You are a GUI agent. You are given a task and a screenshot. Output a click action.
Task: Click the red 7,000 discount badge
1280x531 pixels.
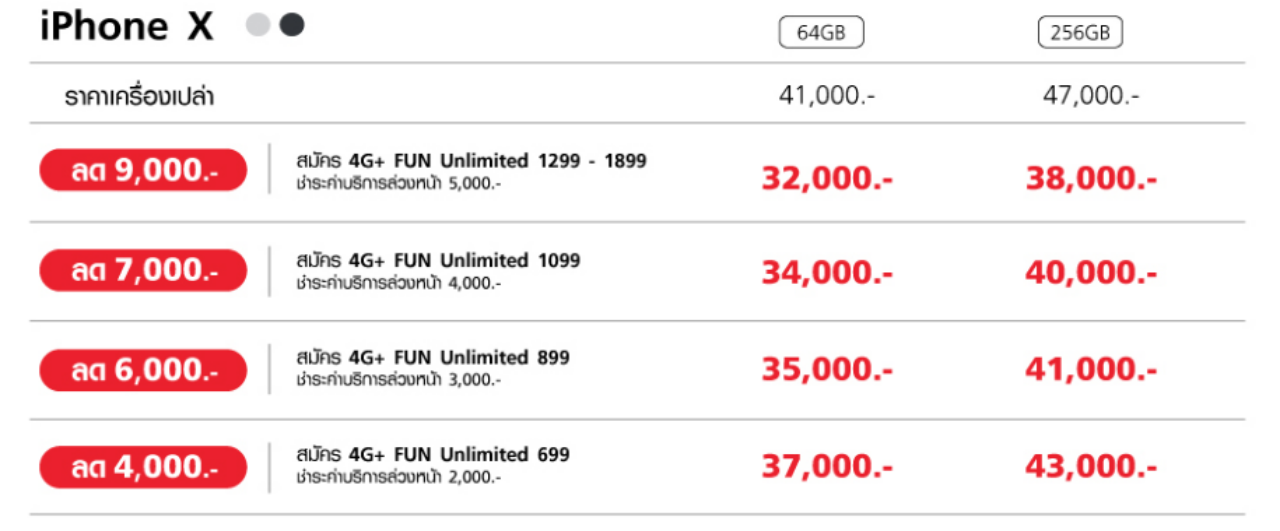click(143, 270)
